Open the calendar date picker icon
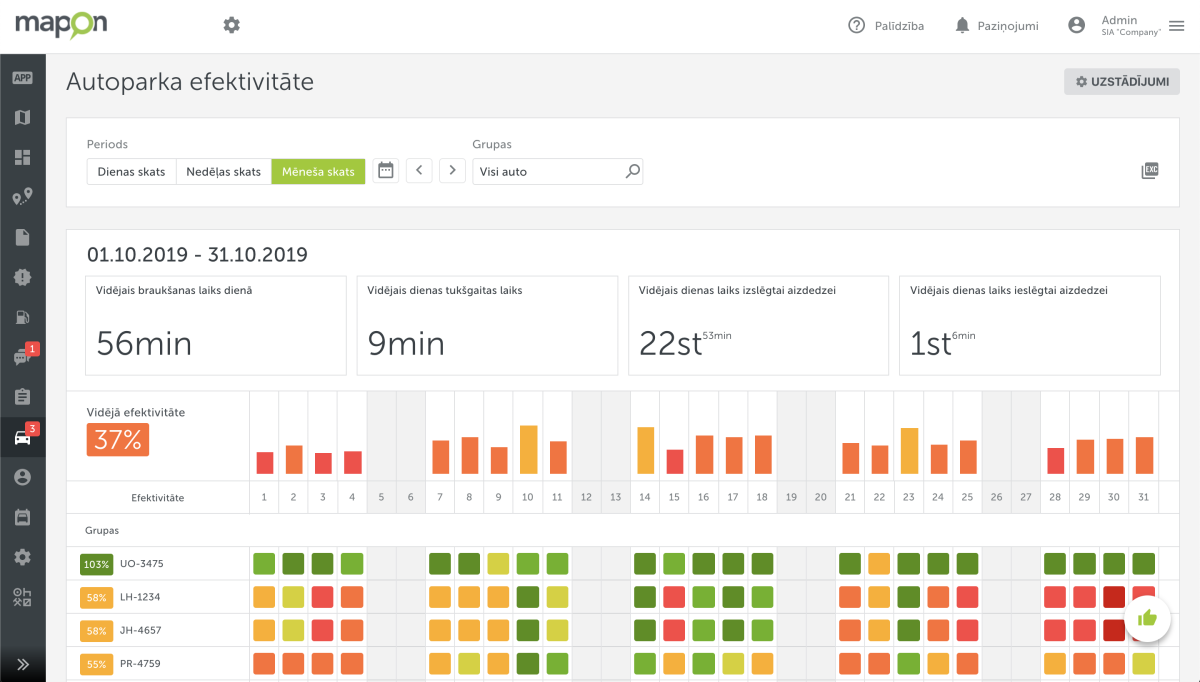 tap(386, 171)
